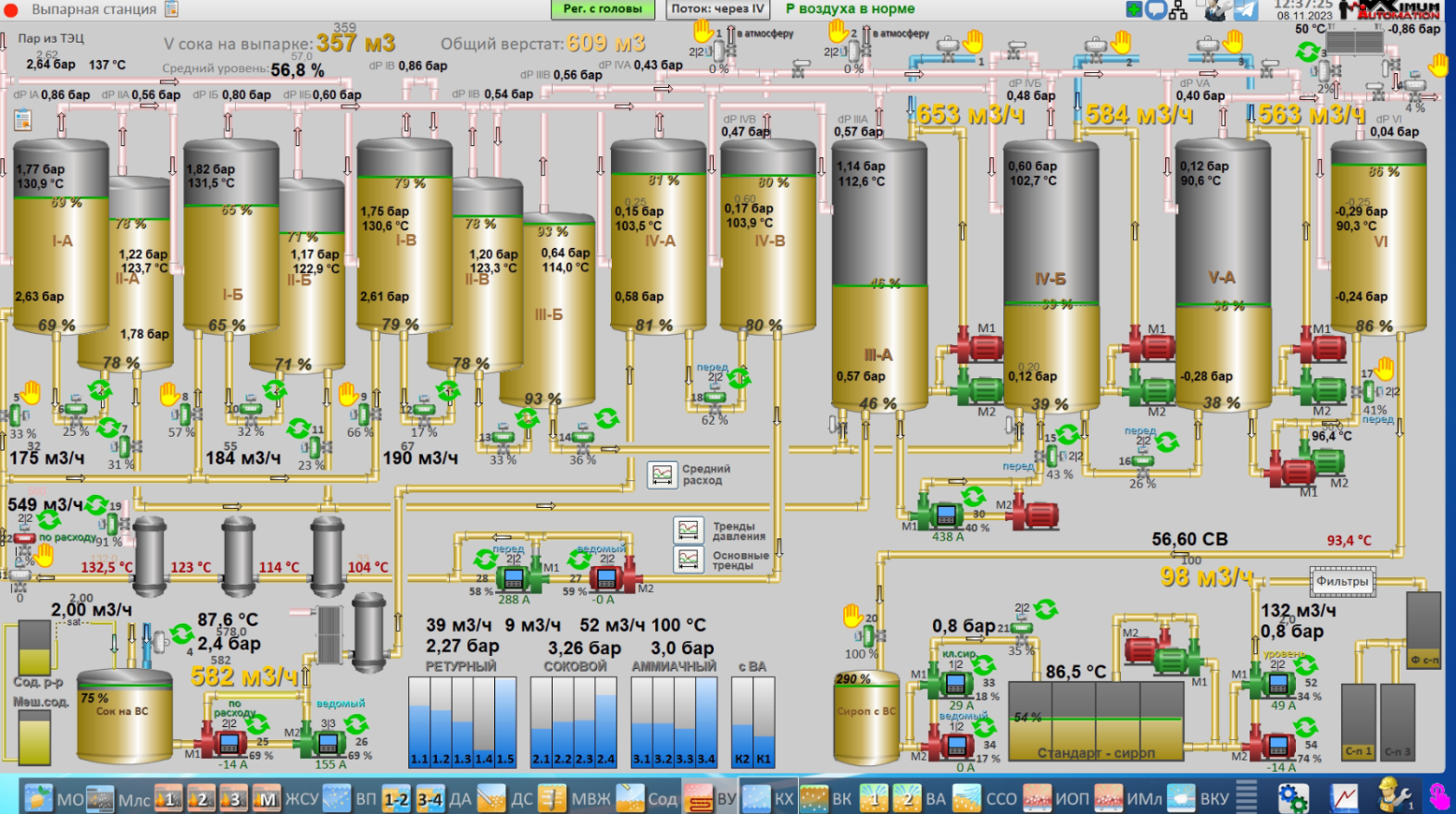This screenshot has width=1456, height=814.
Task: Select valve 20 showing 100 %
Action: point(868,636)
